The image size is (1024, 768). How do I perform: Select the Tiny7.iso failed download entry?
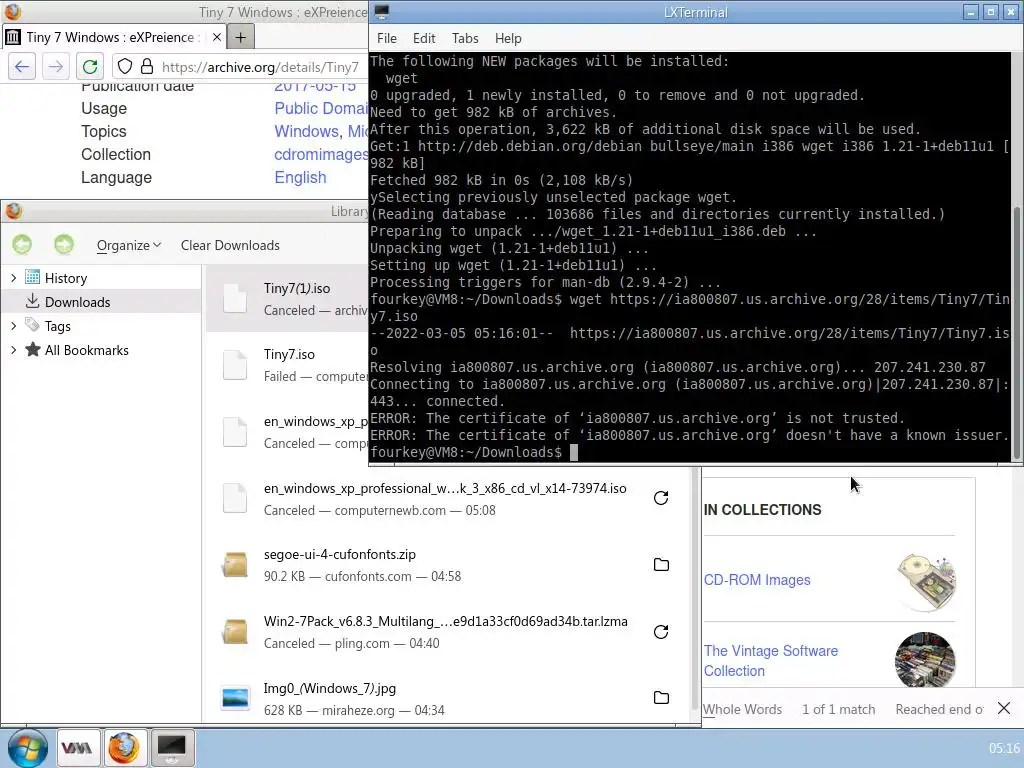tap(287, 366)
